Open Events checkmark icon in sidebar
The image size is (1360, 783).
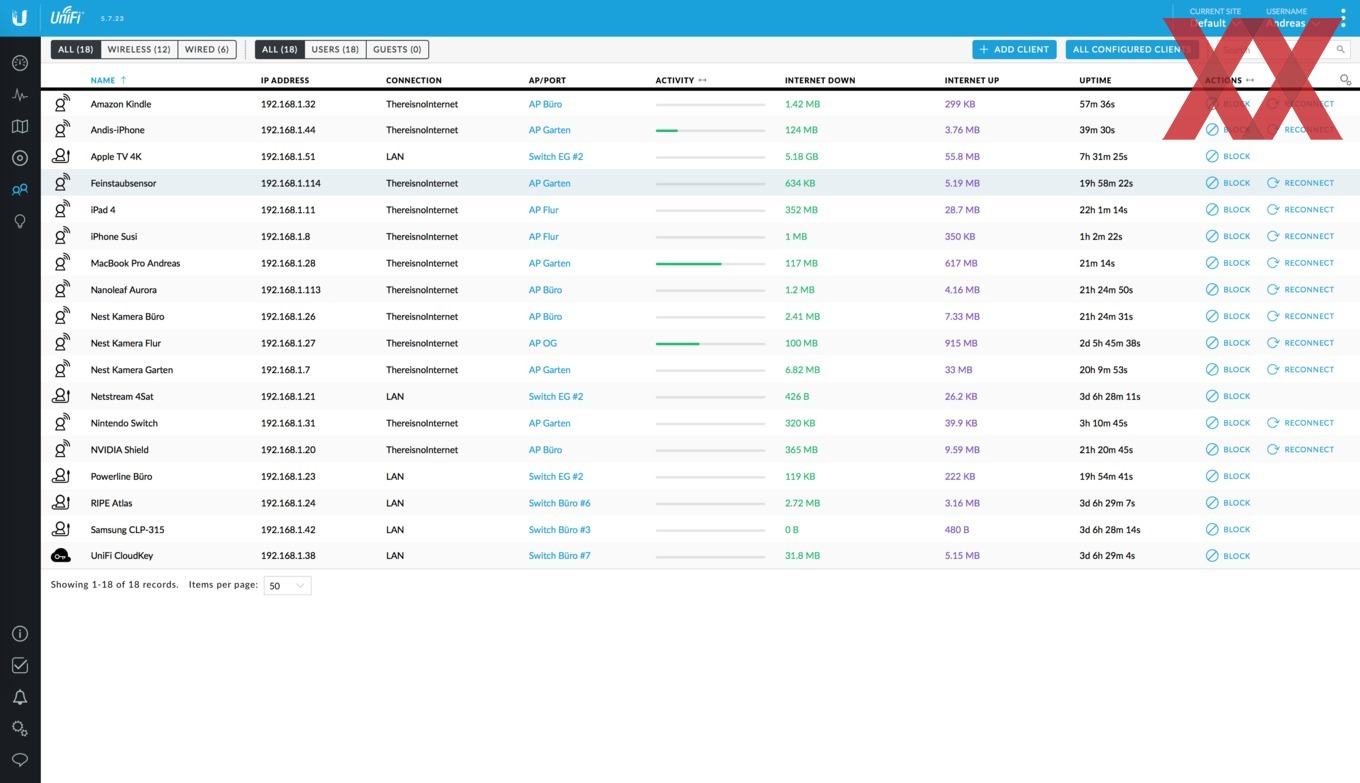[20, 665]
